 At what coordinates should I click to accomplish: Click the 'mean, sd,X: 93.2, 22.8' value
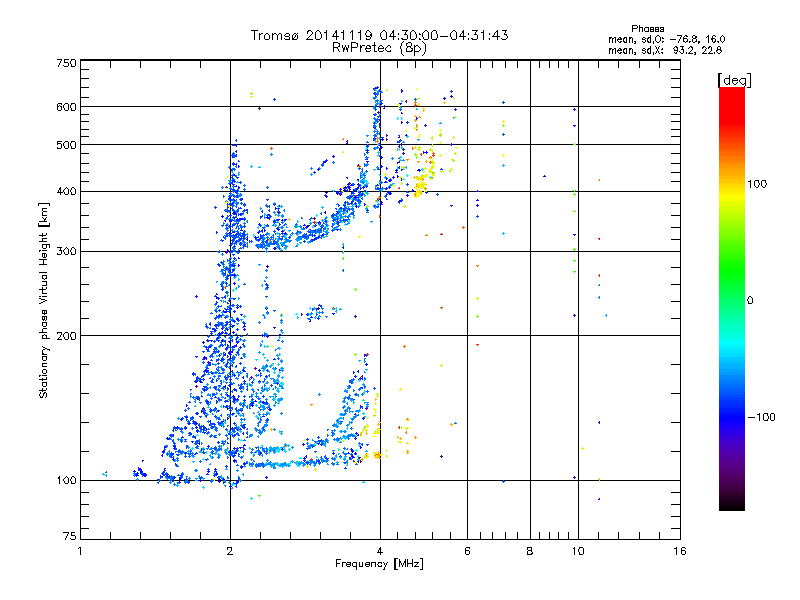pyautogui.click(x=665, y=50)
